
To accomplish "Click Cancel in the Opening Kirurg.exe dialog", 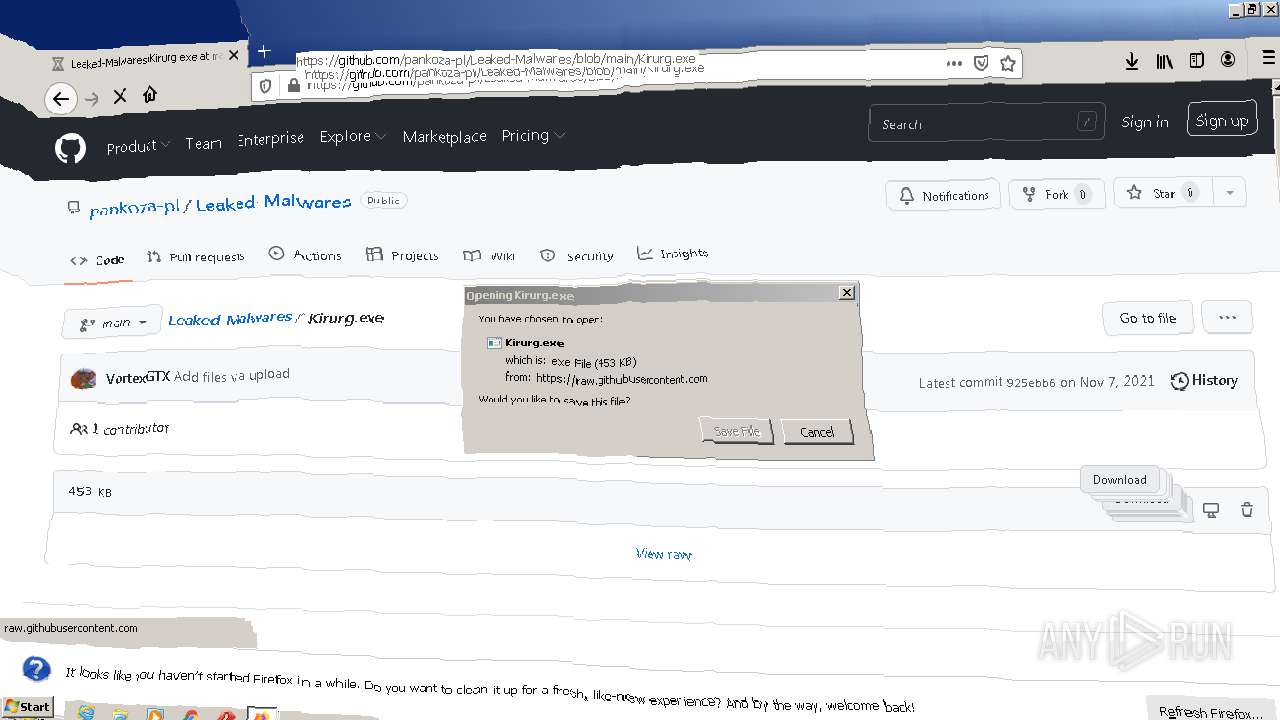I will [817, 432].
